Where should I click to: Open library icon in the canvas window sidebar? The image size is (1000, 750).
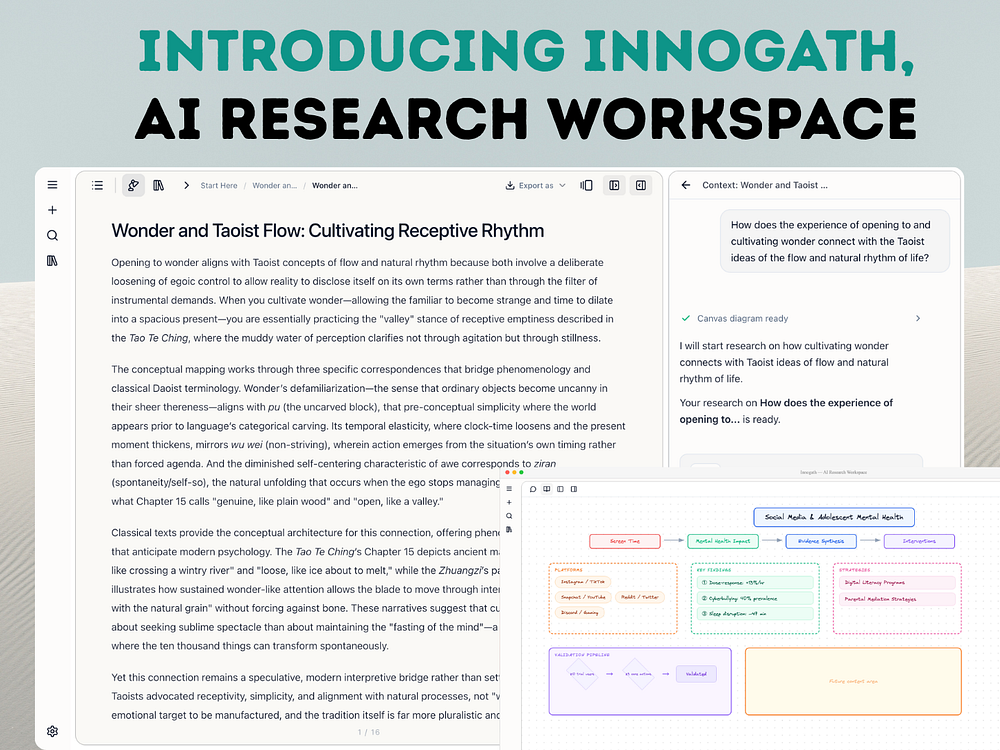click(x=509, y=529)
